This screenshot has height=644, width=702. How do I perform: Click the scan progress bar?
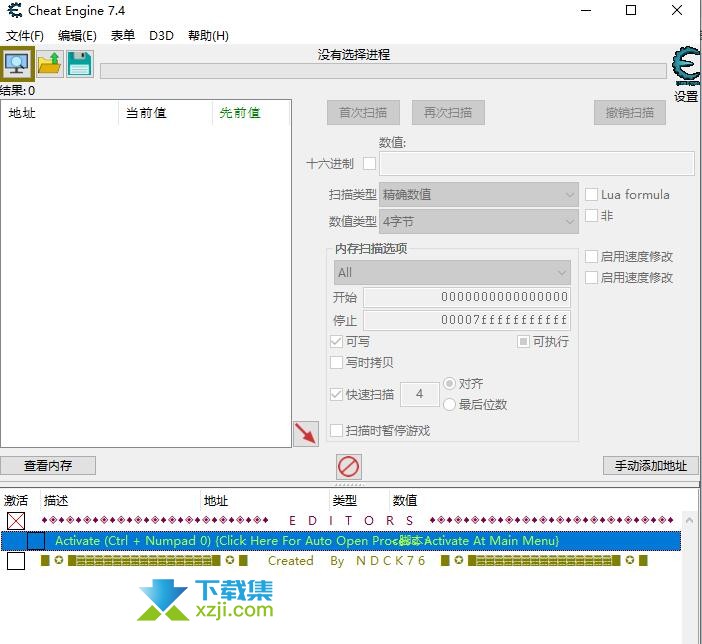click(x=383, y=71)
